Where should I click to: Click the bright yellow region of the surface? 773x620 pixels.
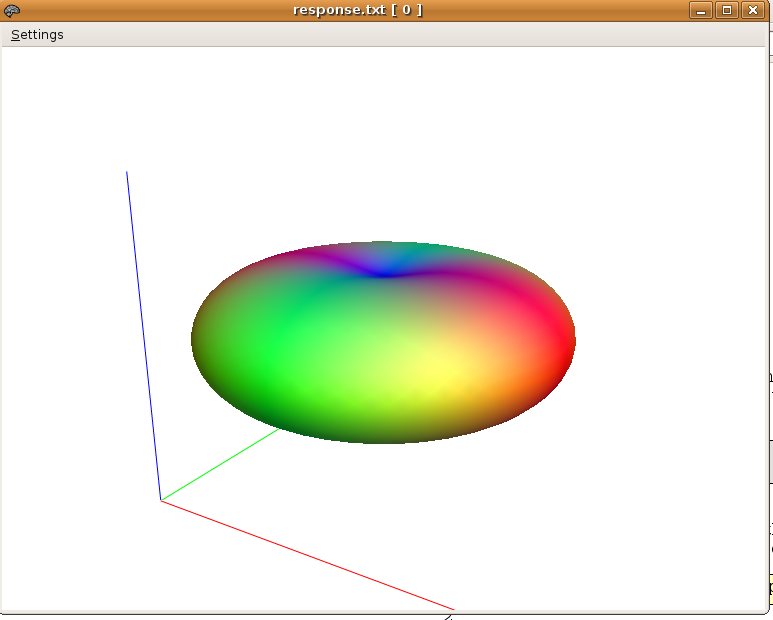(440, 375)
